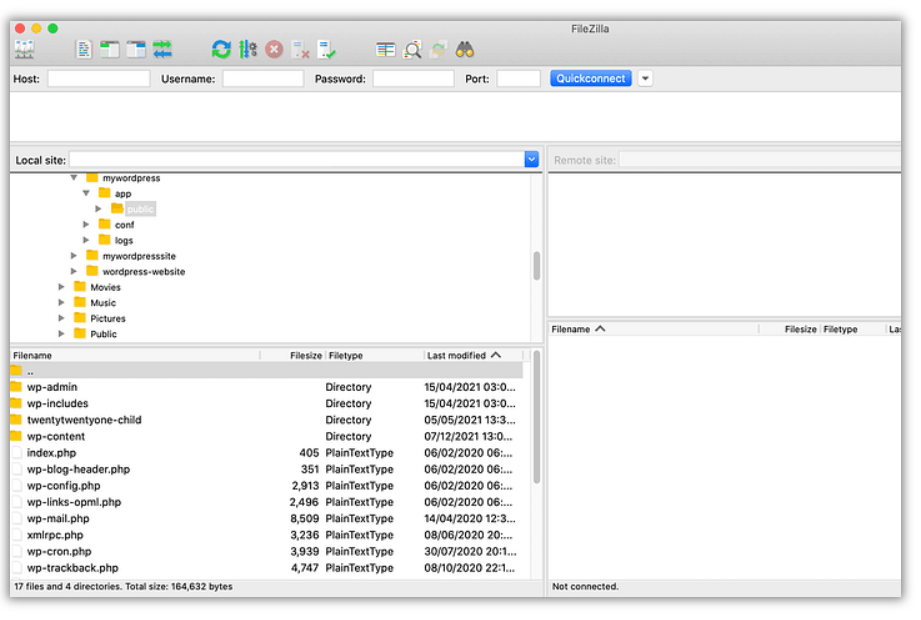Toggle directory comparison icon
The image size is (921, 620).
click(x=412, y=49)
